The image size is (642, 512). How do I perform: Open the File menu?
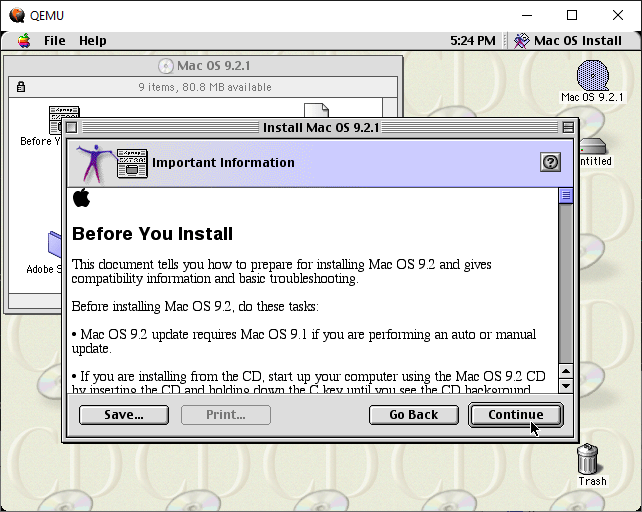54,41
